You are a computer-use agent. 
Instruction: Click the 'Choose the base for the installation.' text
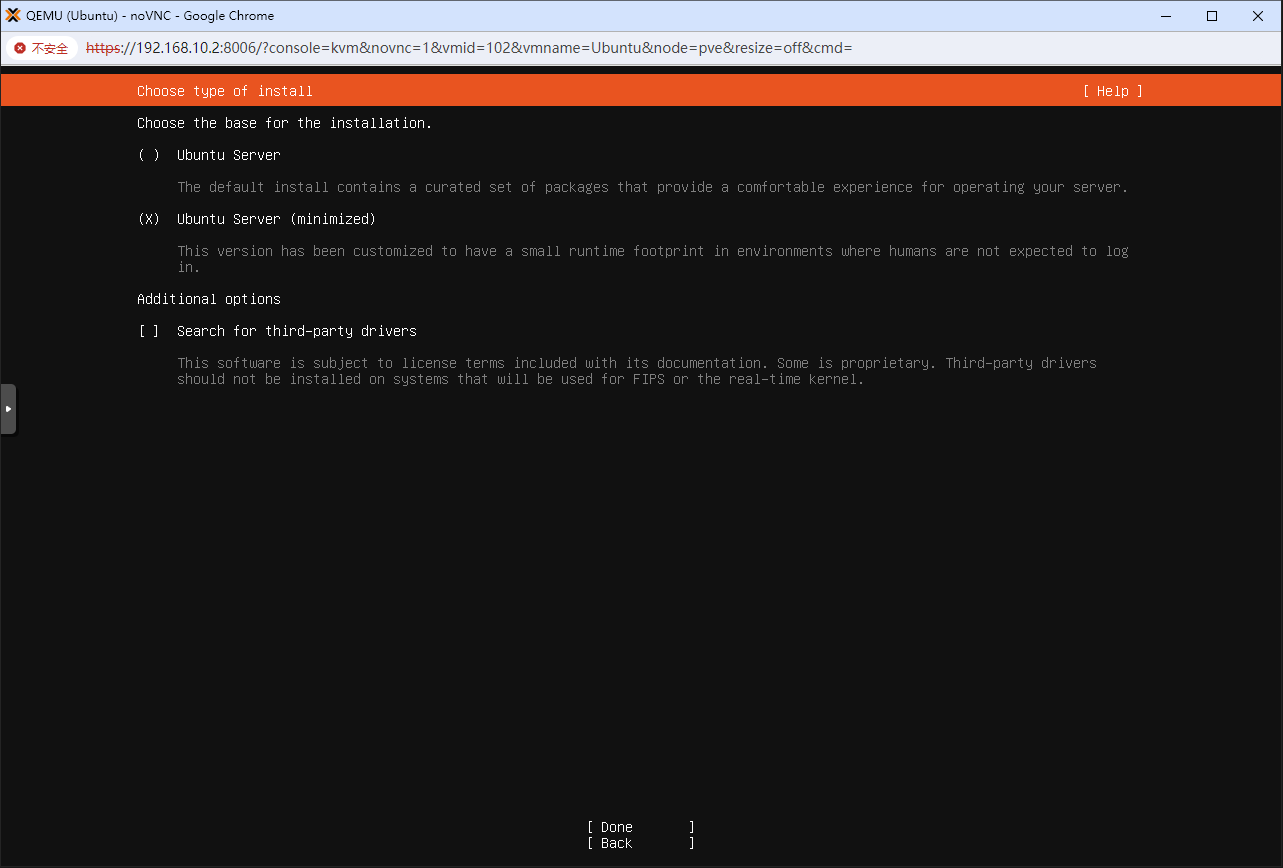pos(285,123)
